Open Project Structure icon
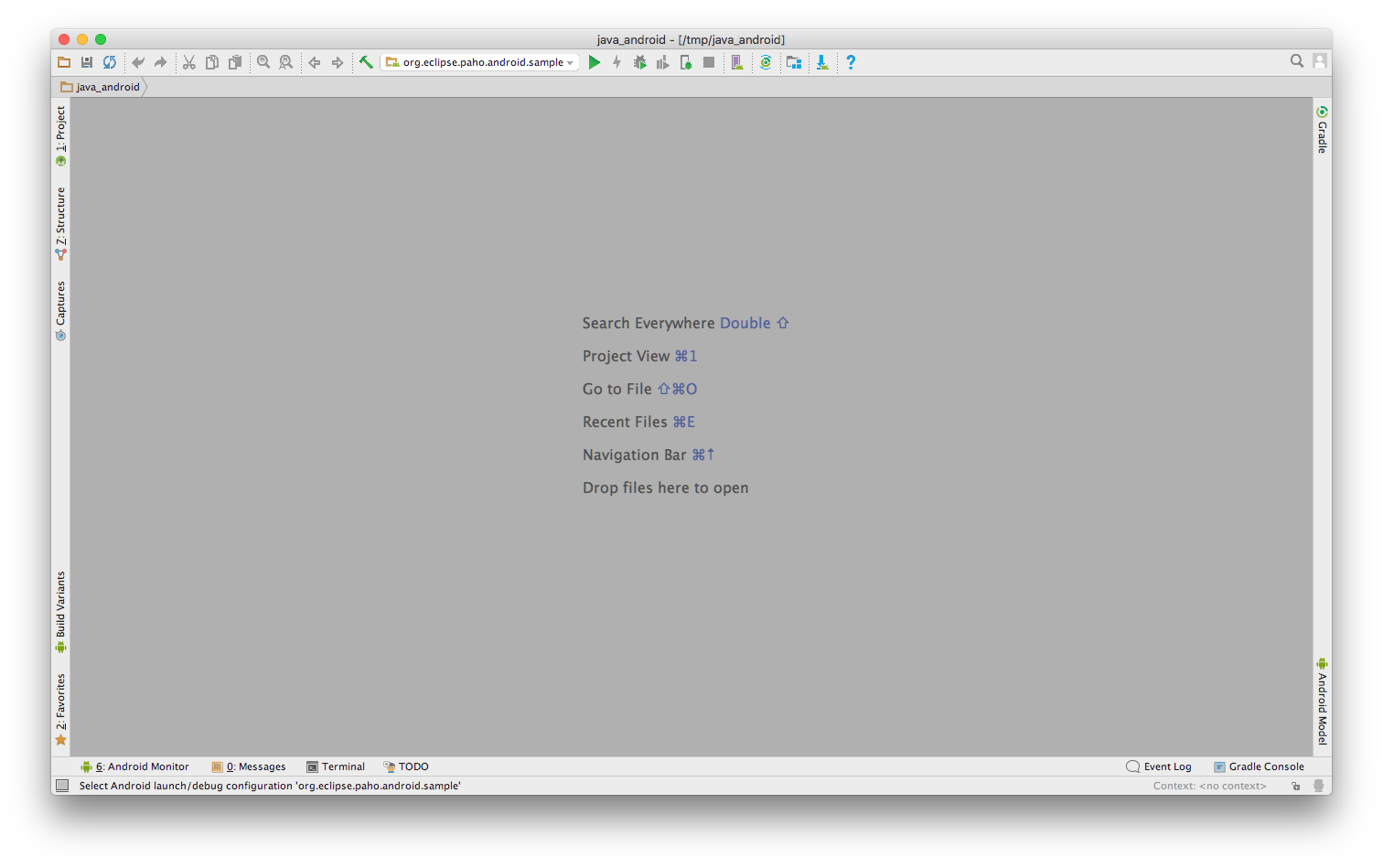The width and height of the screenshot is (1383, 868). coord(794,62)
